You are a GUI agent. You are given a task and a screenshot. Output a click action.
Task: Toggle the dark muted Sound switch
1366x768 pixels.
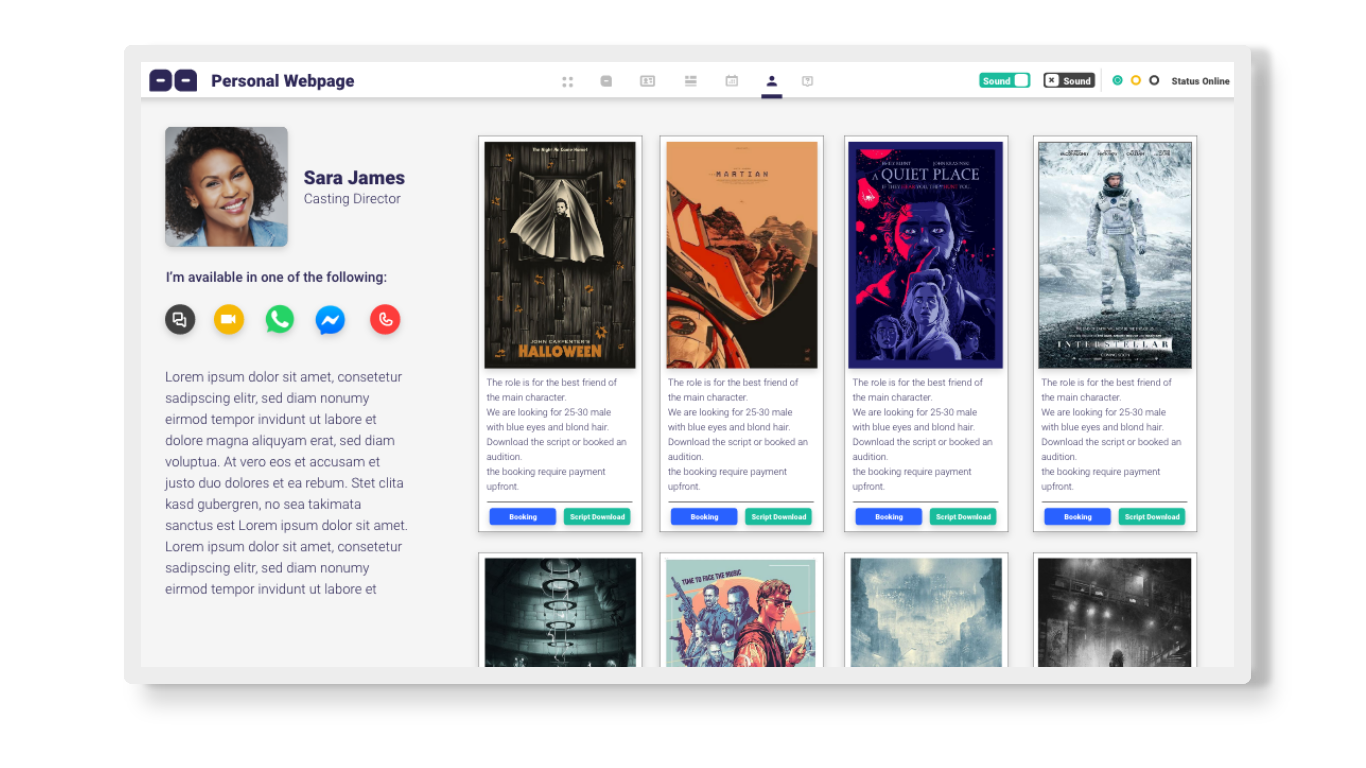point(1068,81)
